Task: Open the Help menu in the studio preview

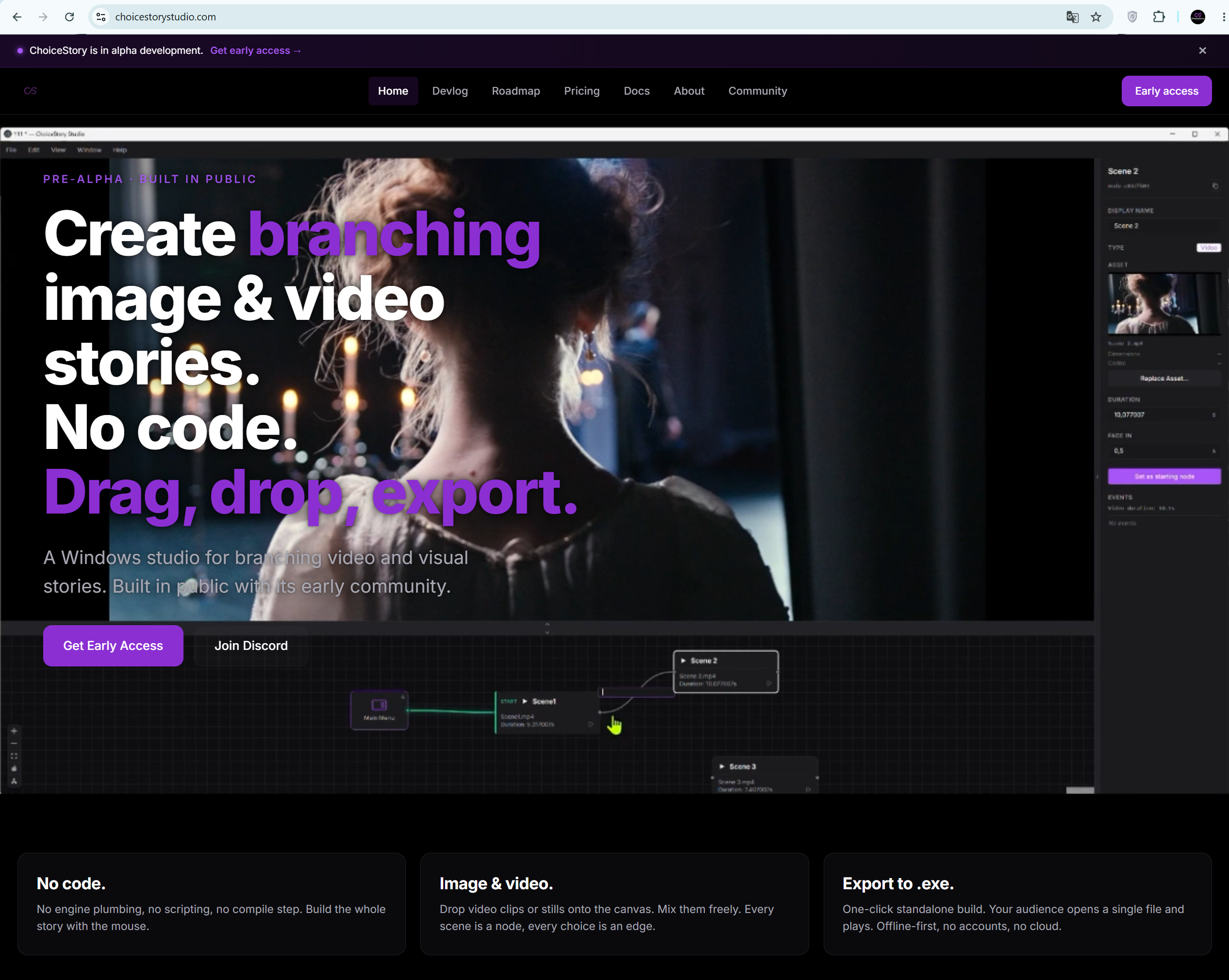Action: [120, 150]
